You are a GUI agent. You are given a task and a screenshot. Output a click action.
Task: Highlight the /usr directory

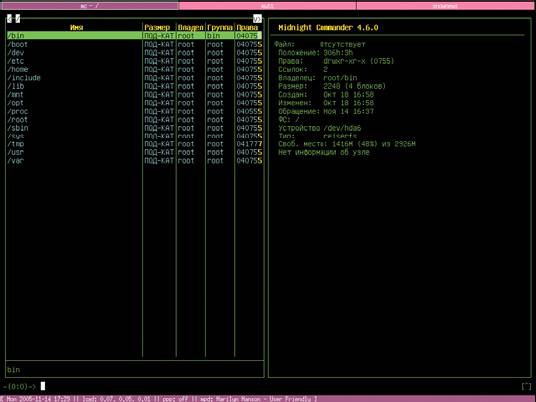click(134, 152)
